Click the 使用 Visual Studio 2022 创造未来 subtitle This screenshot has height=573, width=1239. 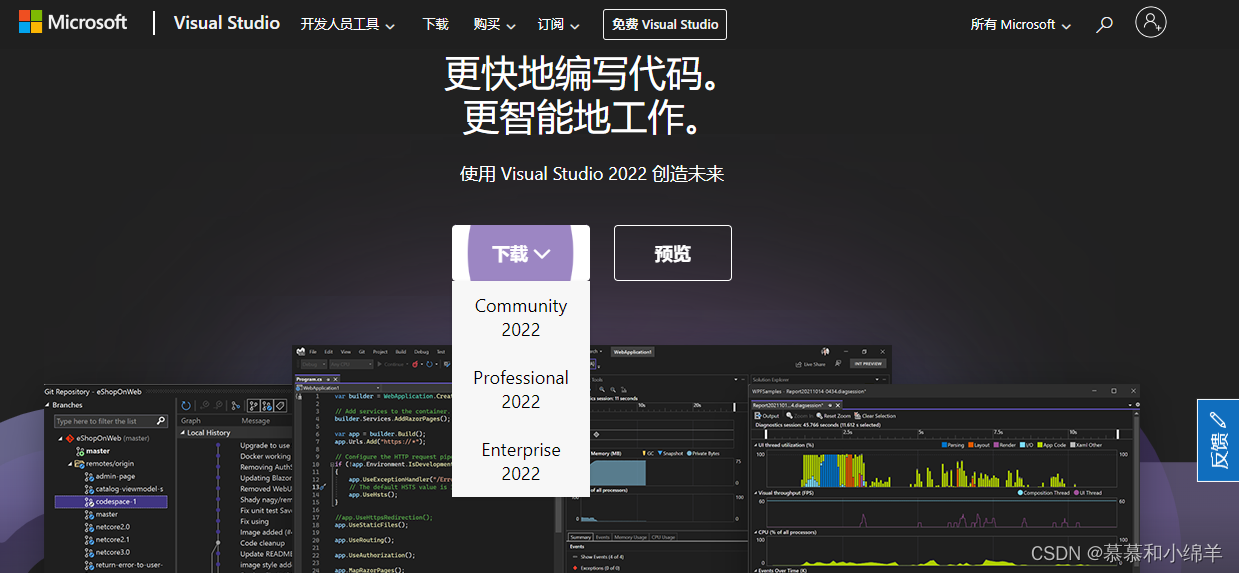[592, 173]
